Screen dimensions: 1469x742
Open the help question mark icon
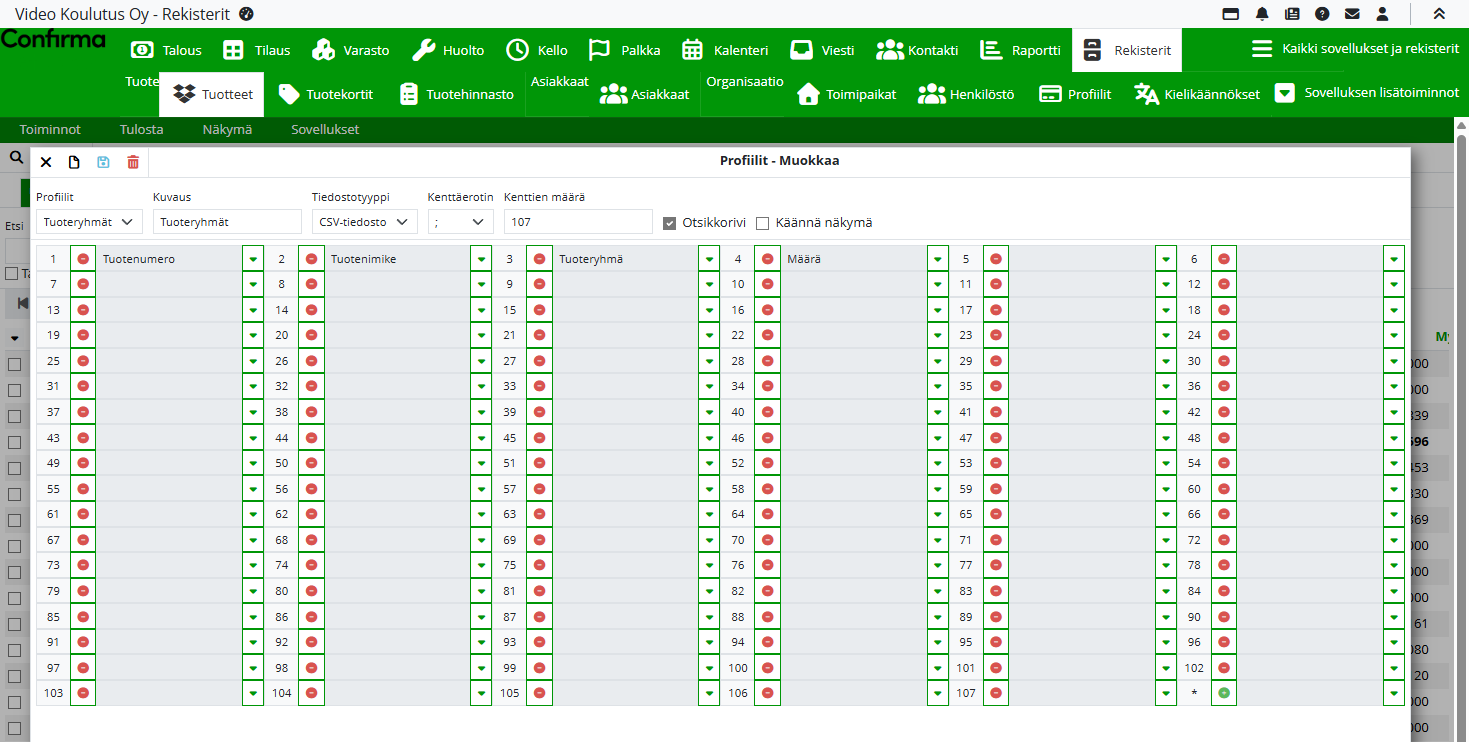pos(1322,14)
